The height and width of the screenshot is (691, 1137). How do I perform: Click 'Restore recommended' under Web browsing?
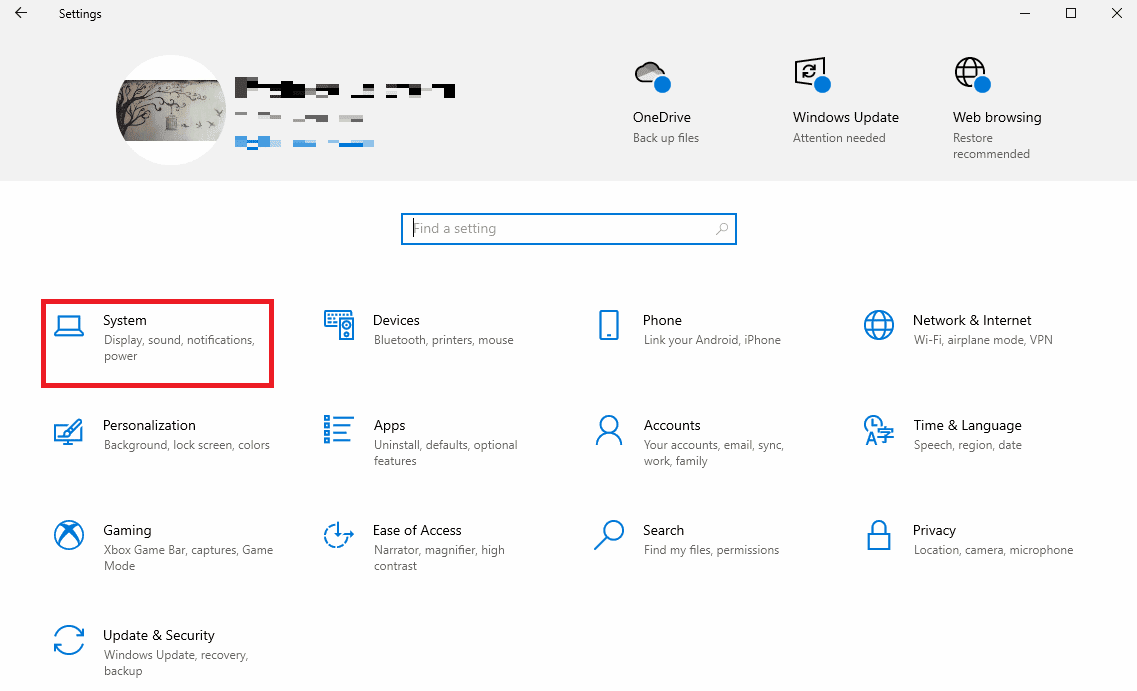pyautogui.click(x=991, y=146)
